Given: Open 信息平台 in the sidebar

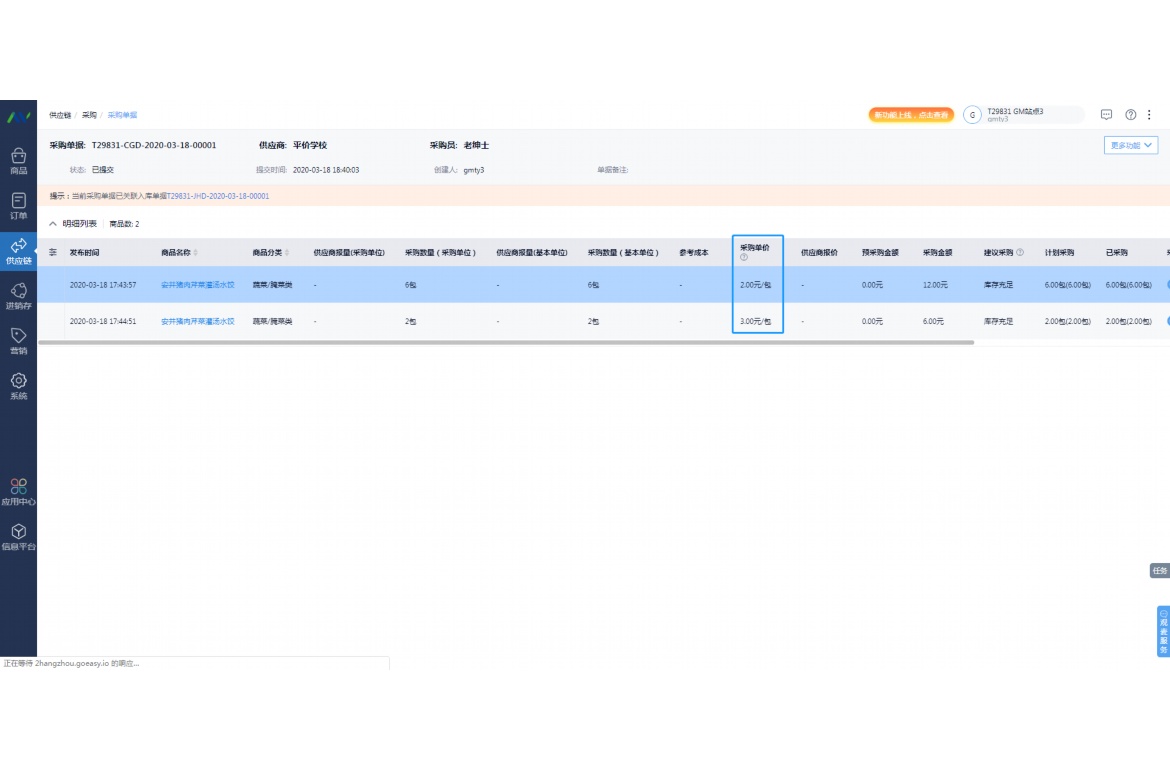Looking at the screenshot, I should point(18,536).
